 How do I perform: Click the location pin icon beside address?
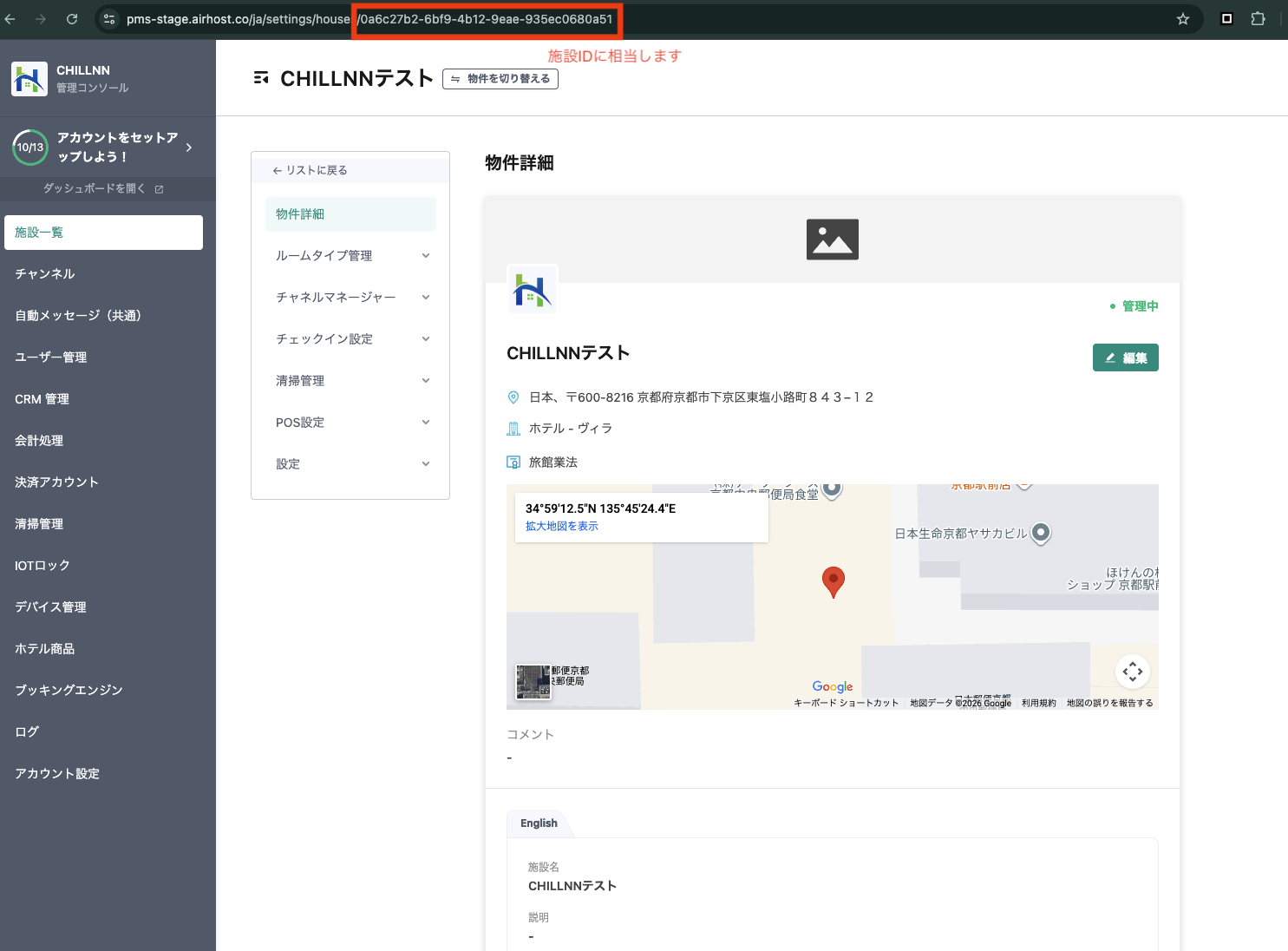point(513,397)
